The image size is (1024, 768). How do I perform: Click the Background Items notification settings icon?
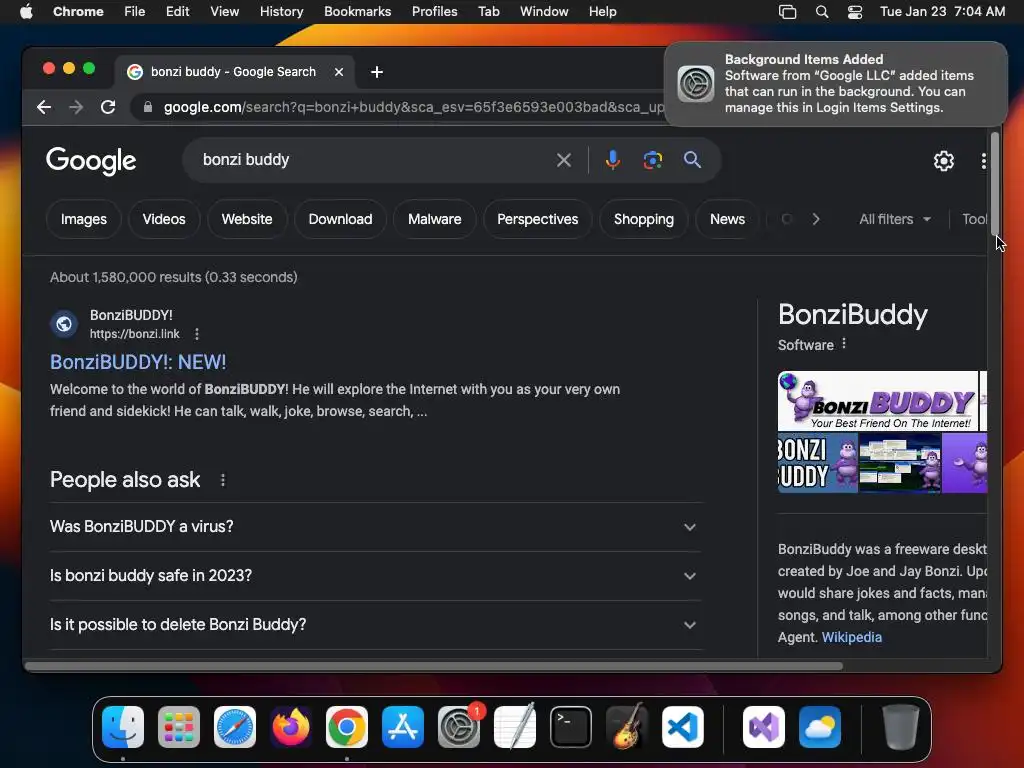tap(696, 84)
